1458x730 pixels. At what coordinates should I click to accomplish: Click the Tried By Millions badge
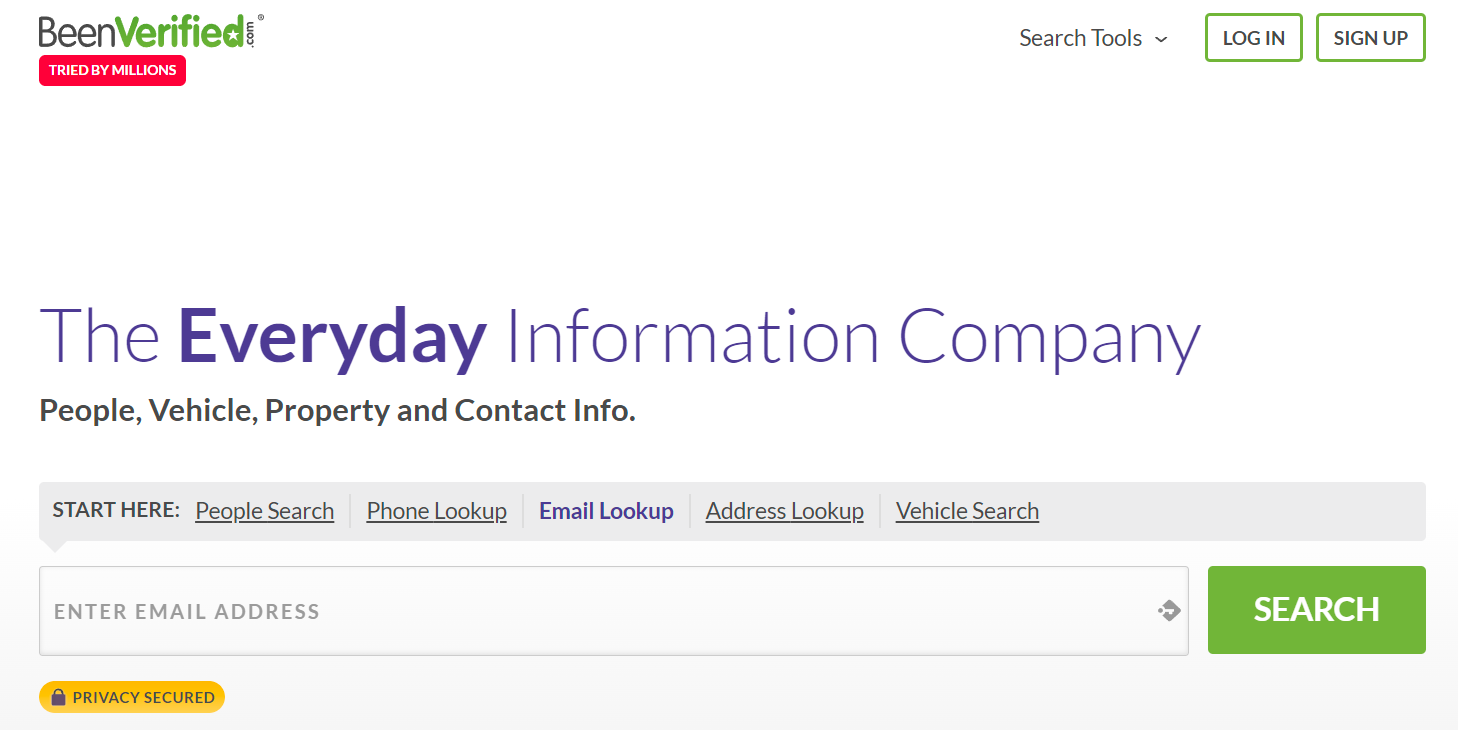coord(112,70)
